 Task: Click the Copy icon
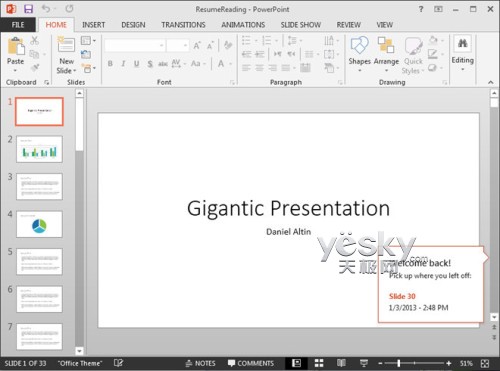point(34,54)
